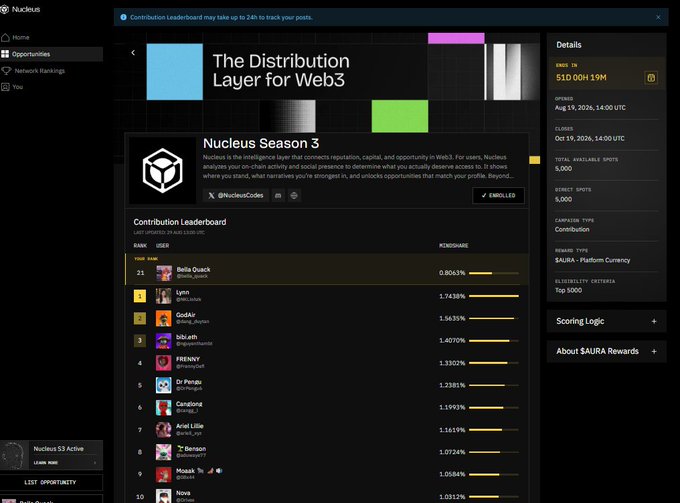The image size is (680, 503).
Task: Click GodAir's avatar
Action: click(163, 319)
